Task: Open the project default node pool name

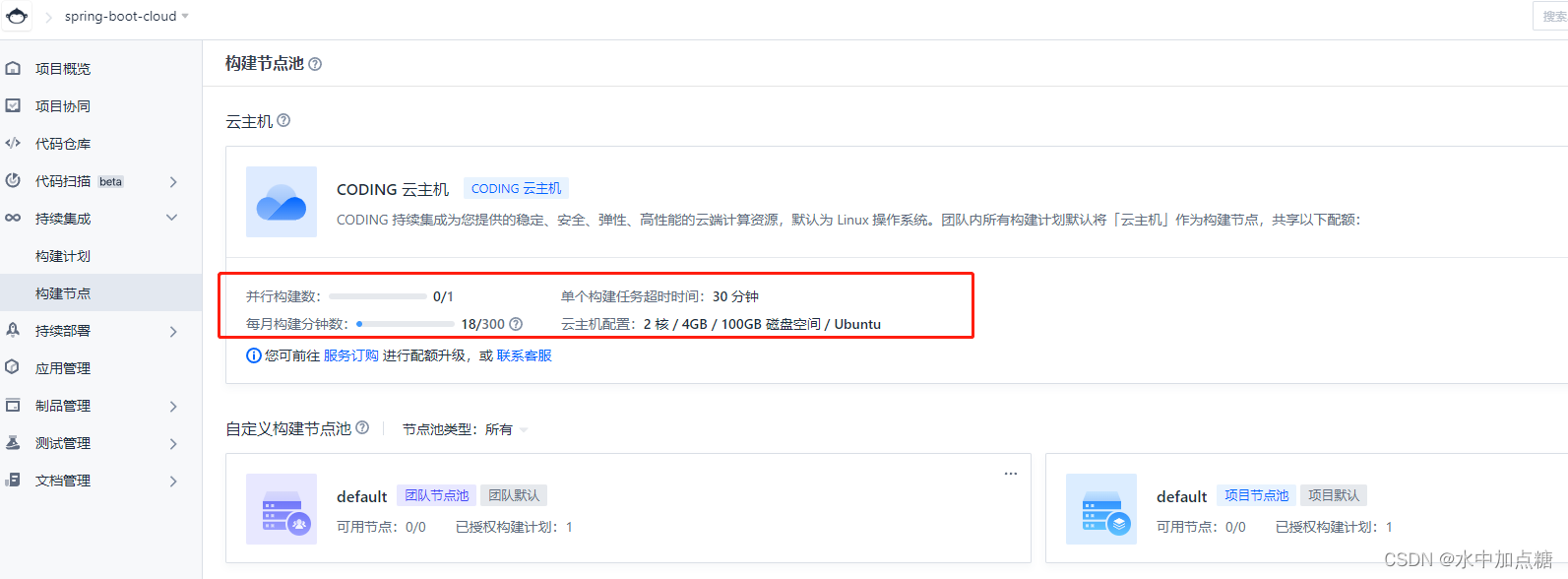Action: (x=1182, y=496)
